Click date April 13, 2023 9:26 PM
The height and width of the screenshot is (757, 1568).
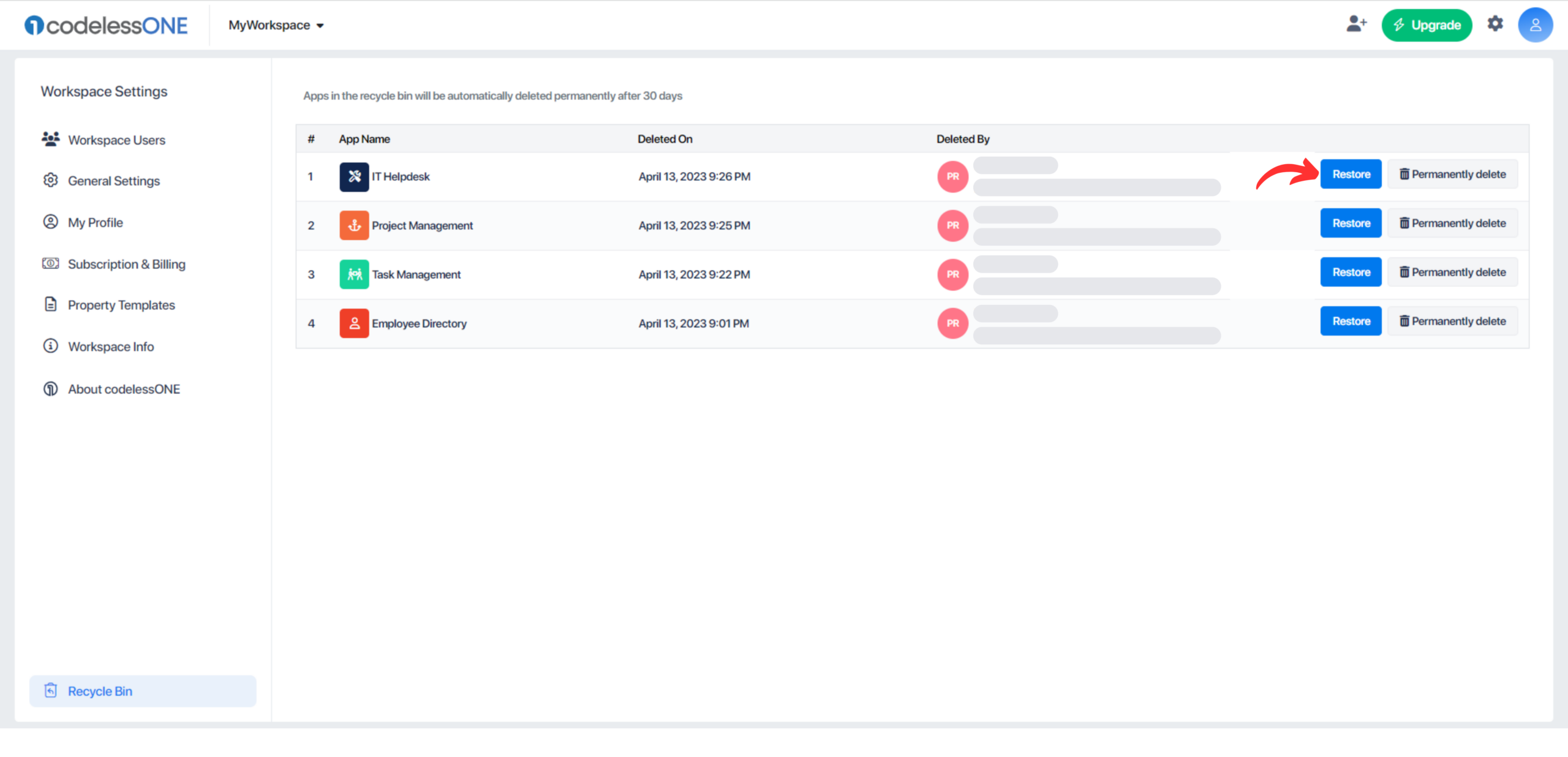pyautogui.click(x=694, y=176)
